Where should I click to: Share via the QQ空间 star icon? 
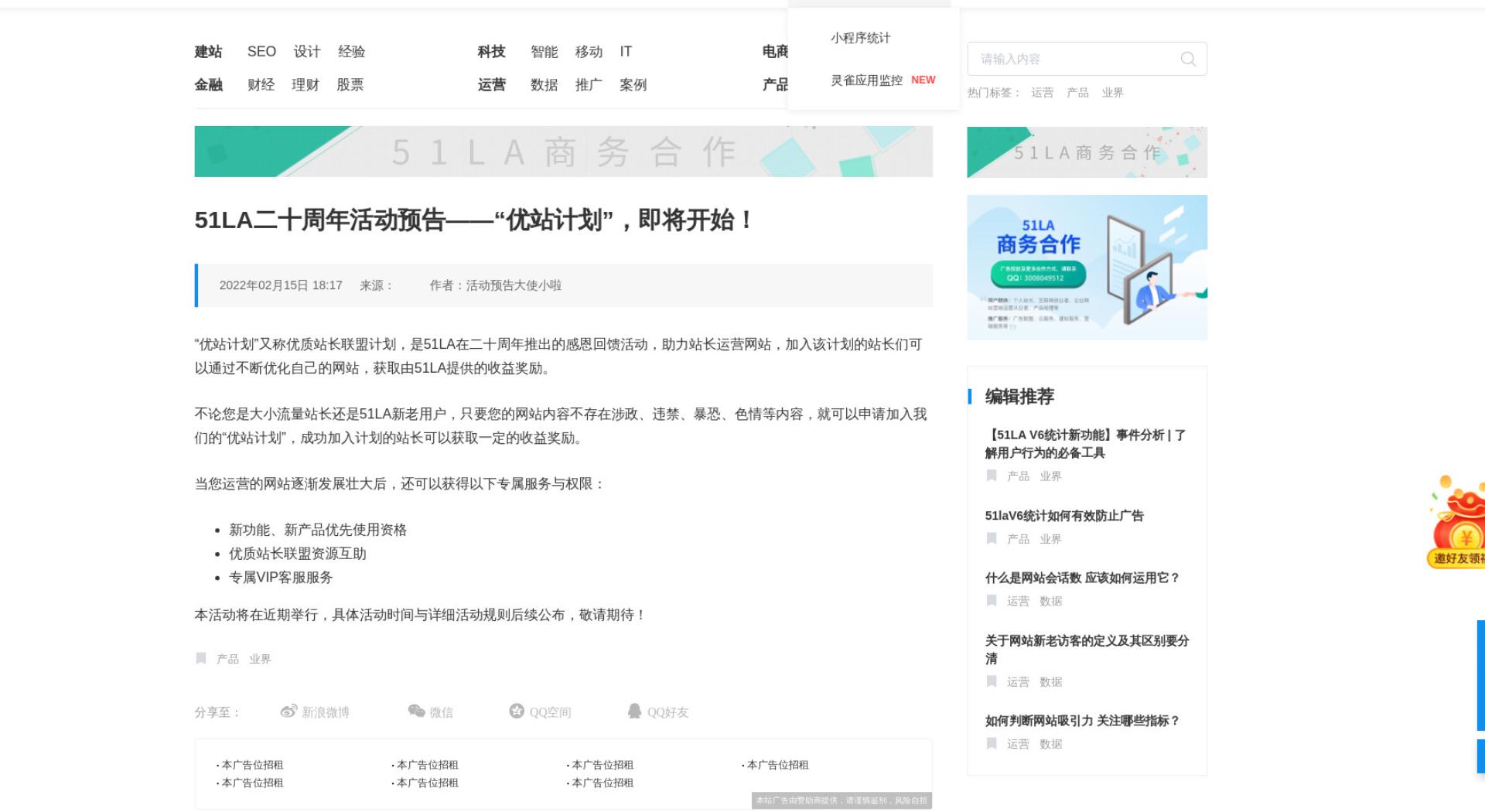[x=517, y=711]
